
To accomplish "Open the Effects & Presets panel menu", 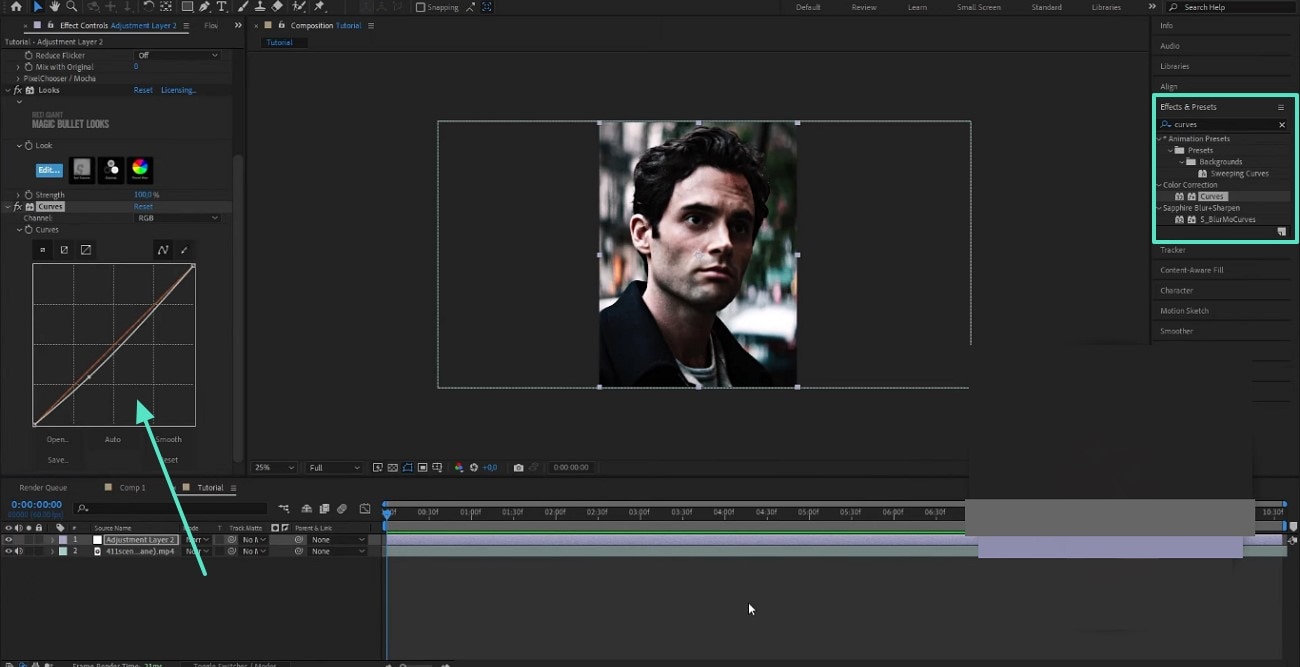I will coord(1281,107).
